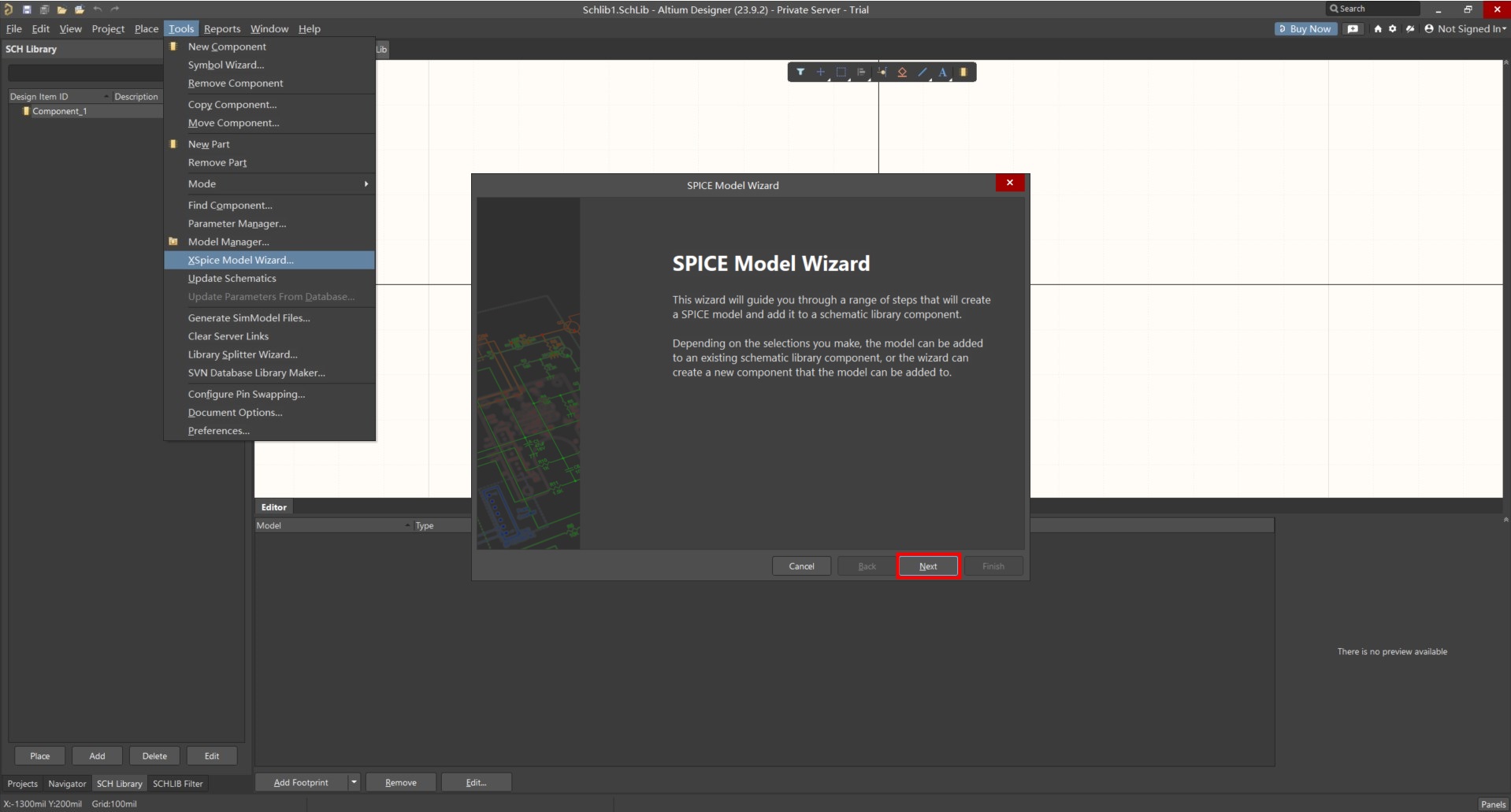Click Next in SPICE Model Wizard
This screenshot has width=1511, height=812.
point(928,566)
